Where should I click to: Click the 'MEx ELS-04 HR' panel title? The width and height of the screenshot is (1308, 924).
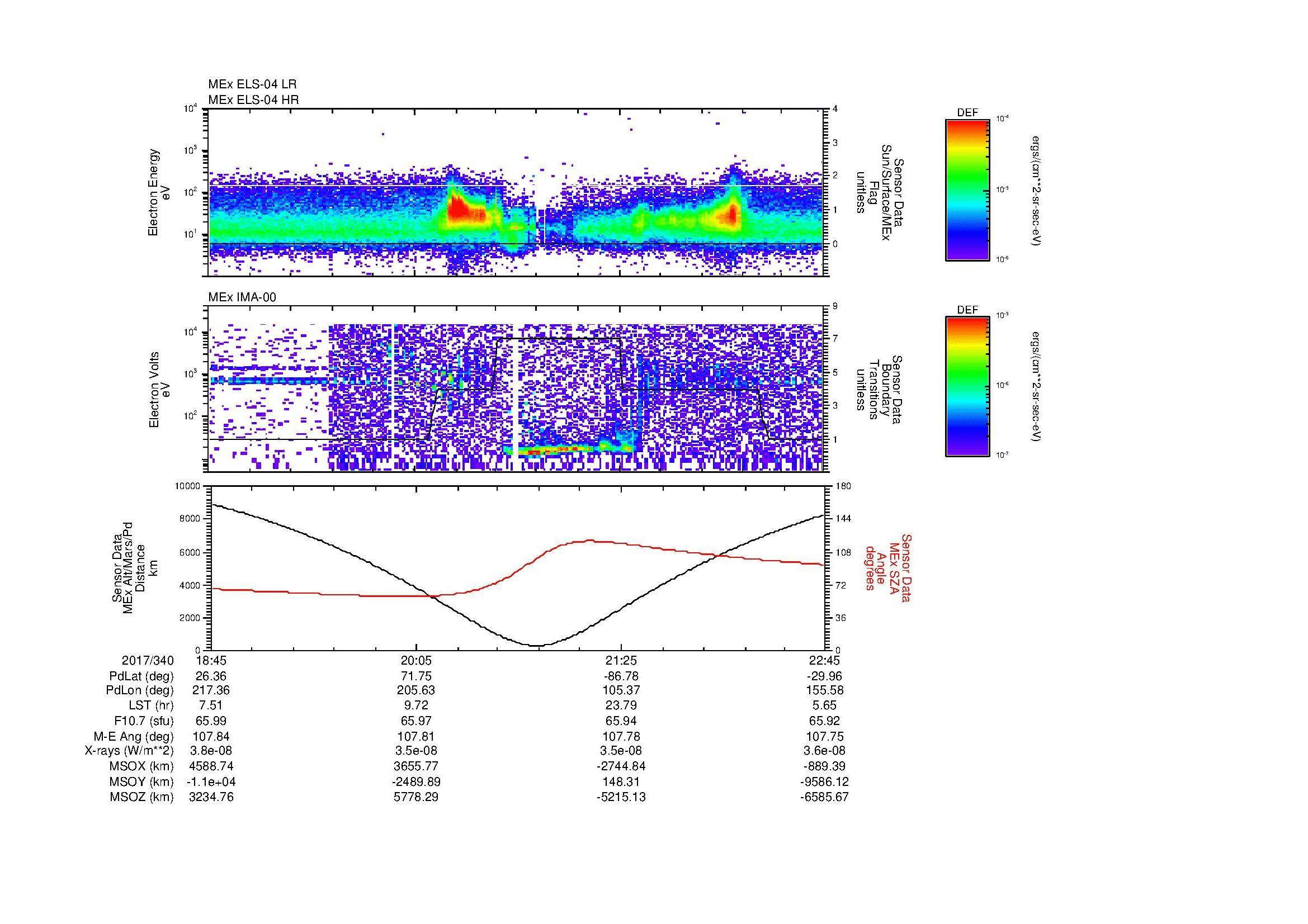(253, 100)
